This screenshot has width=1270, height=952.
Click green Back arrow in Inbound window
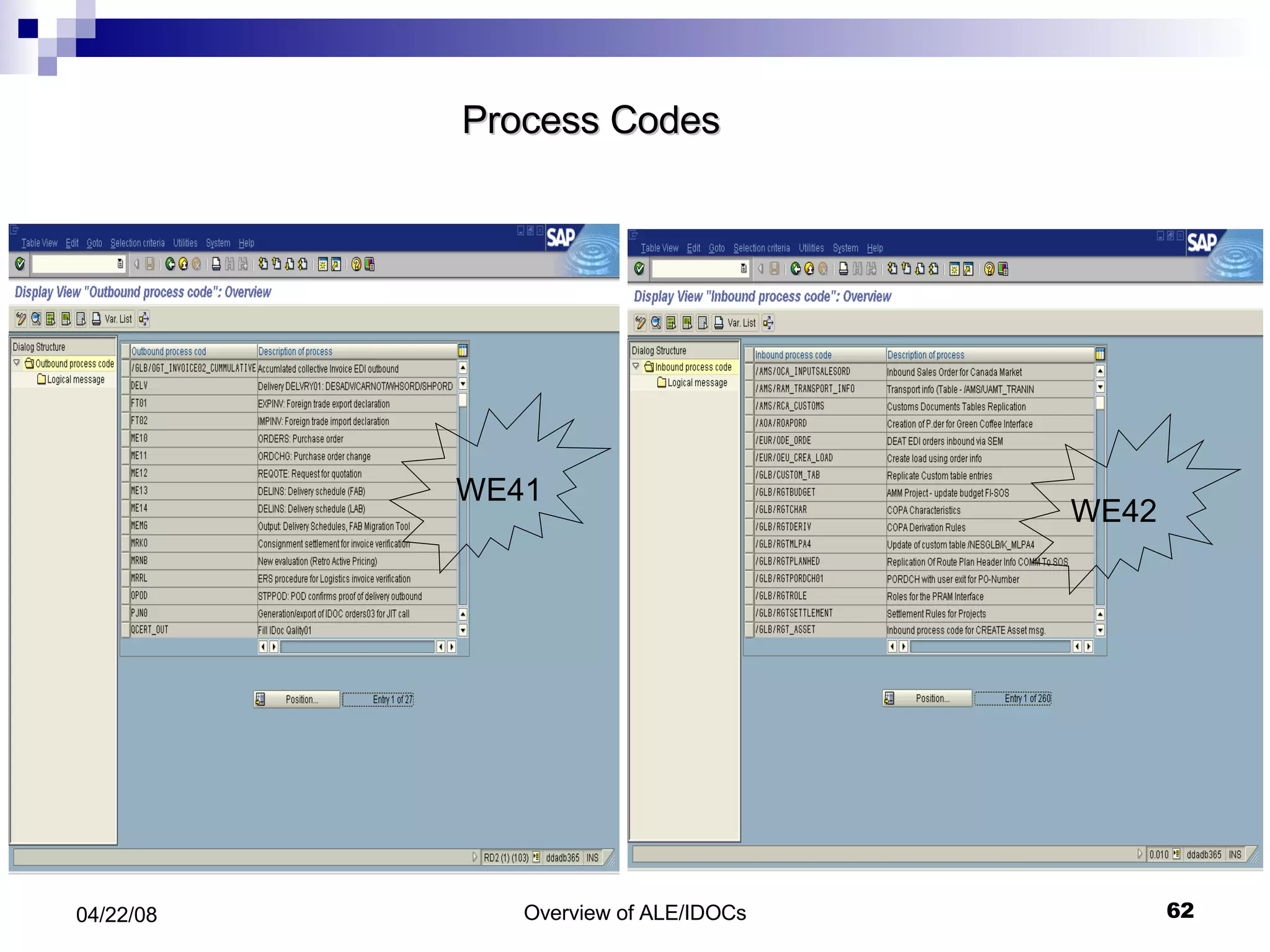point(796,268)
